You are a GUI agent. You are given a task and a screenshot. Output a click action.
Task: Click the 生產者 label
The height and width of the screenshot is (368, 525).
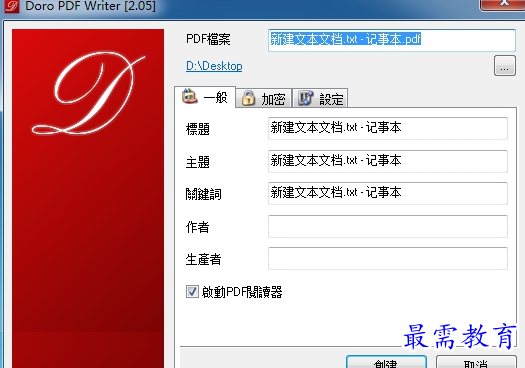pyautogui.click(x=204, y=259)
